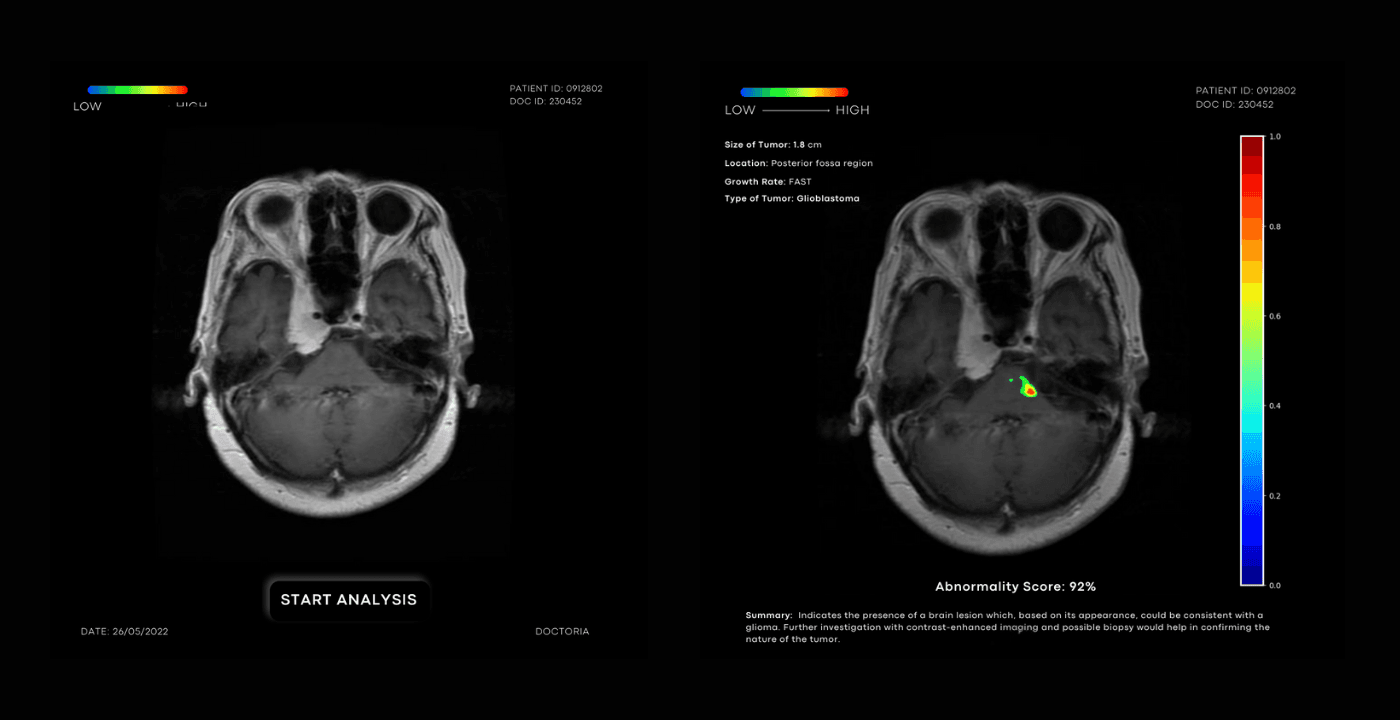Click the 0.0 mark on color scale

1274,585
